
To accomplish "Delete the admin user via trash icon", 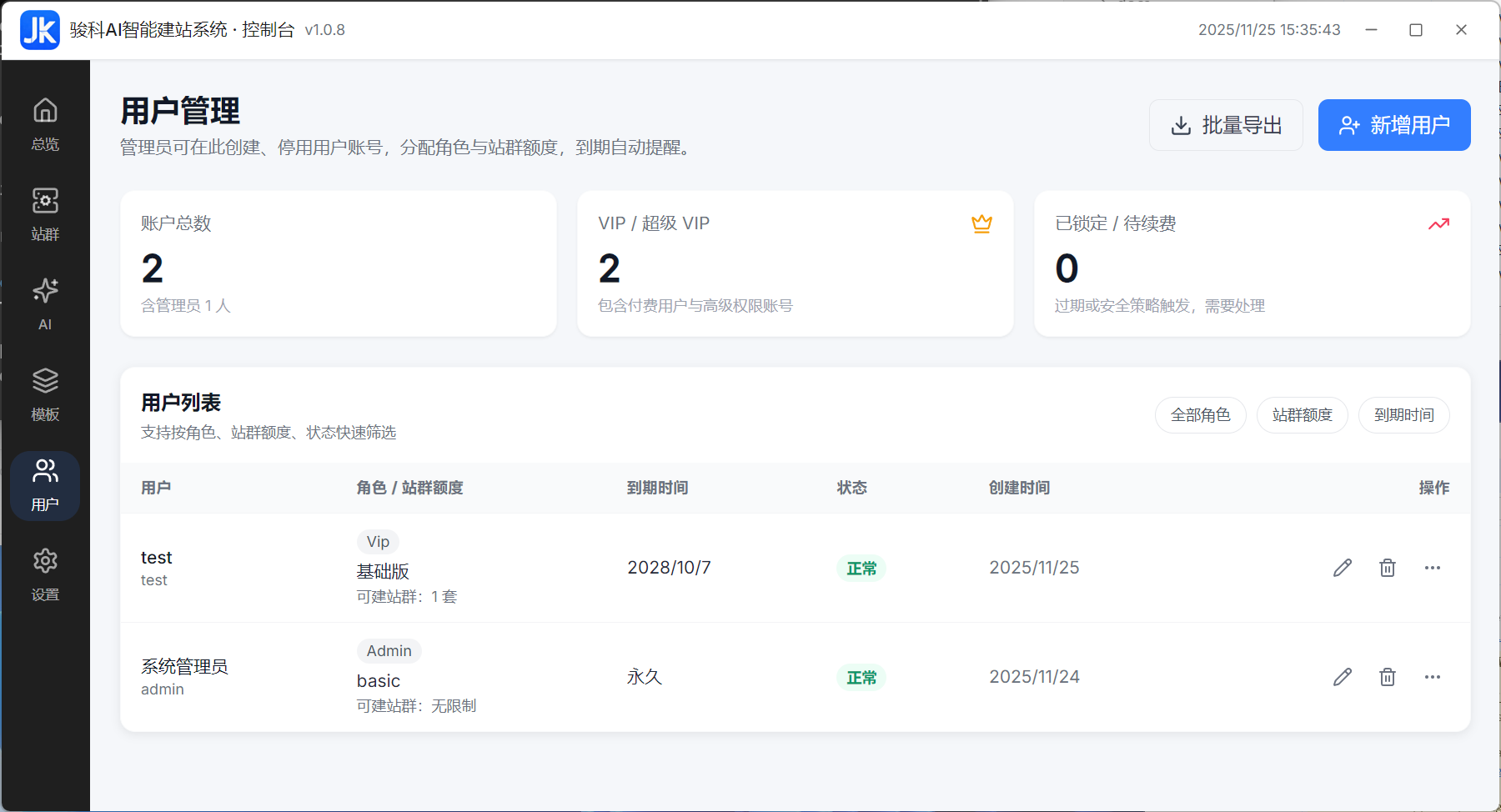I will pyautogui.click(x=1387, y=677).
